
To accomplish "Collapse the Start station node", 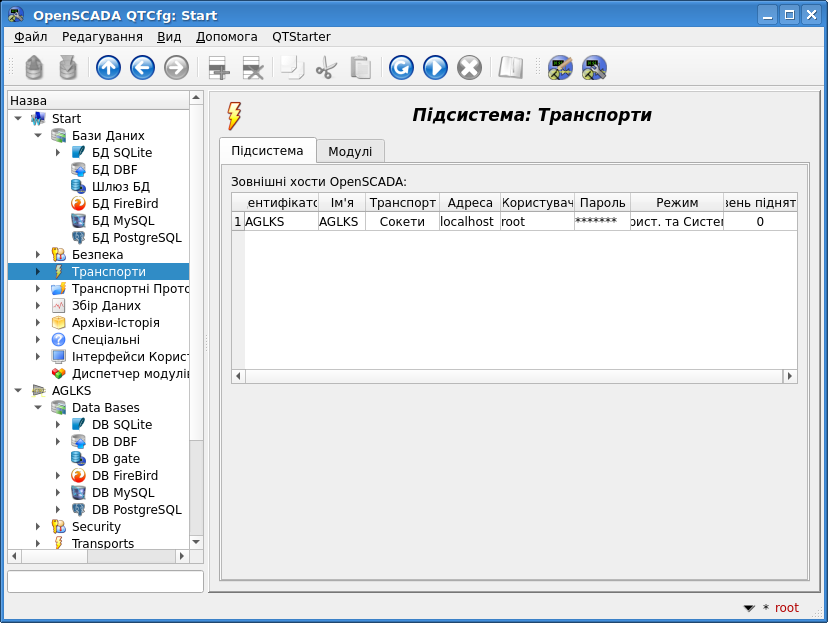I will coord(18,118).
